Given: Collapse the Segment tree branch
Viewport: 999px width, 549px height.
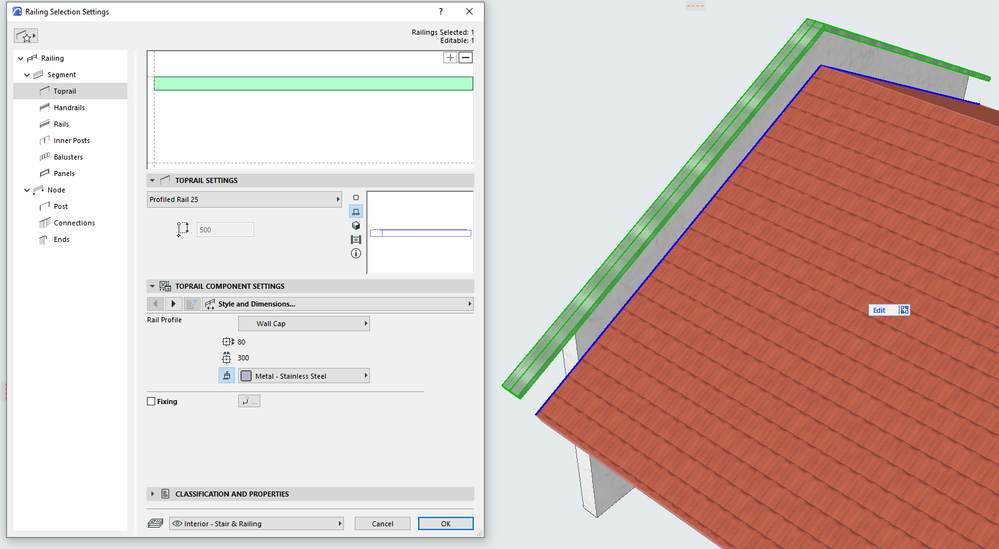Looking at the screenshot, I should [27, 75].
